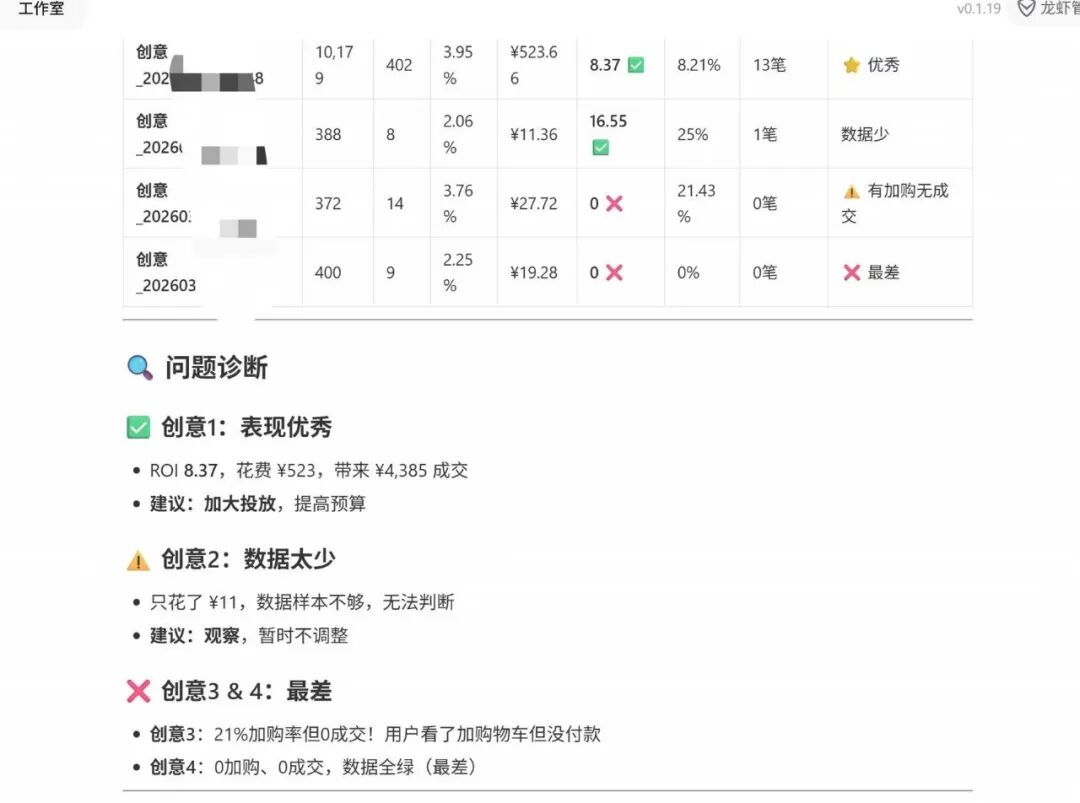Click the bold 观察 suggestion text
The width and height of the screenshot is (1080, 803).
click(x=221, y=636)
